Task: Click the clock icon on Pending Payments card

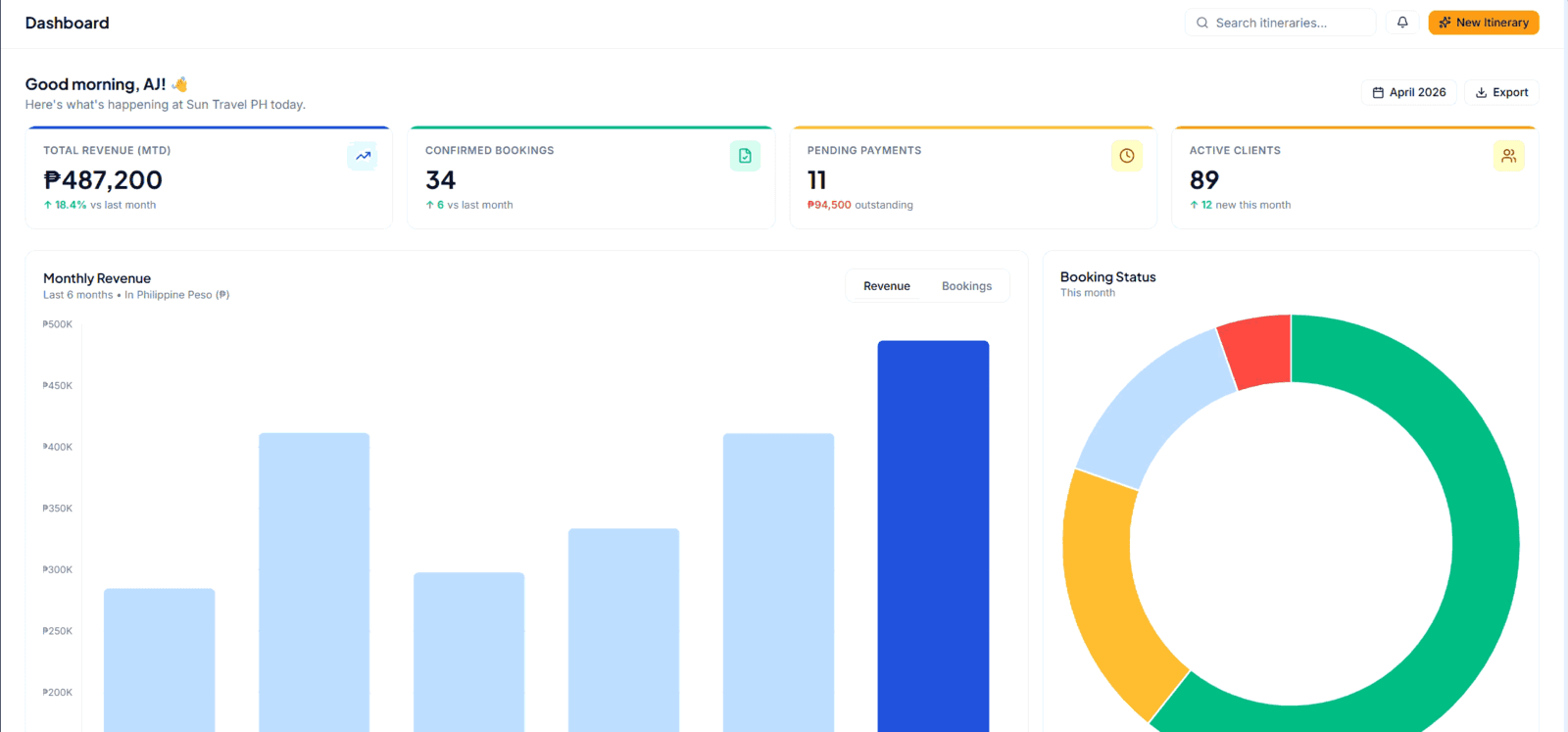Action: coord(1127,156)
